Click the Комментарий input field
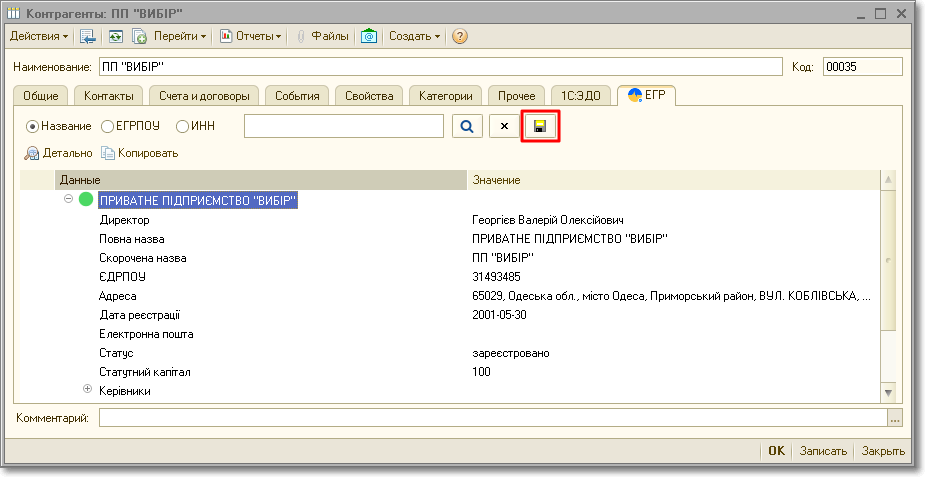 [x=492, y=417]
